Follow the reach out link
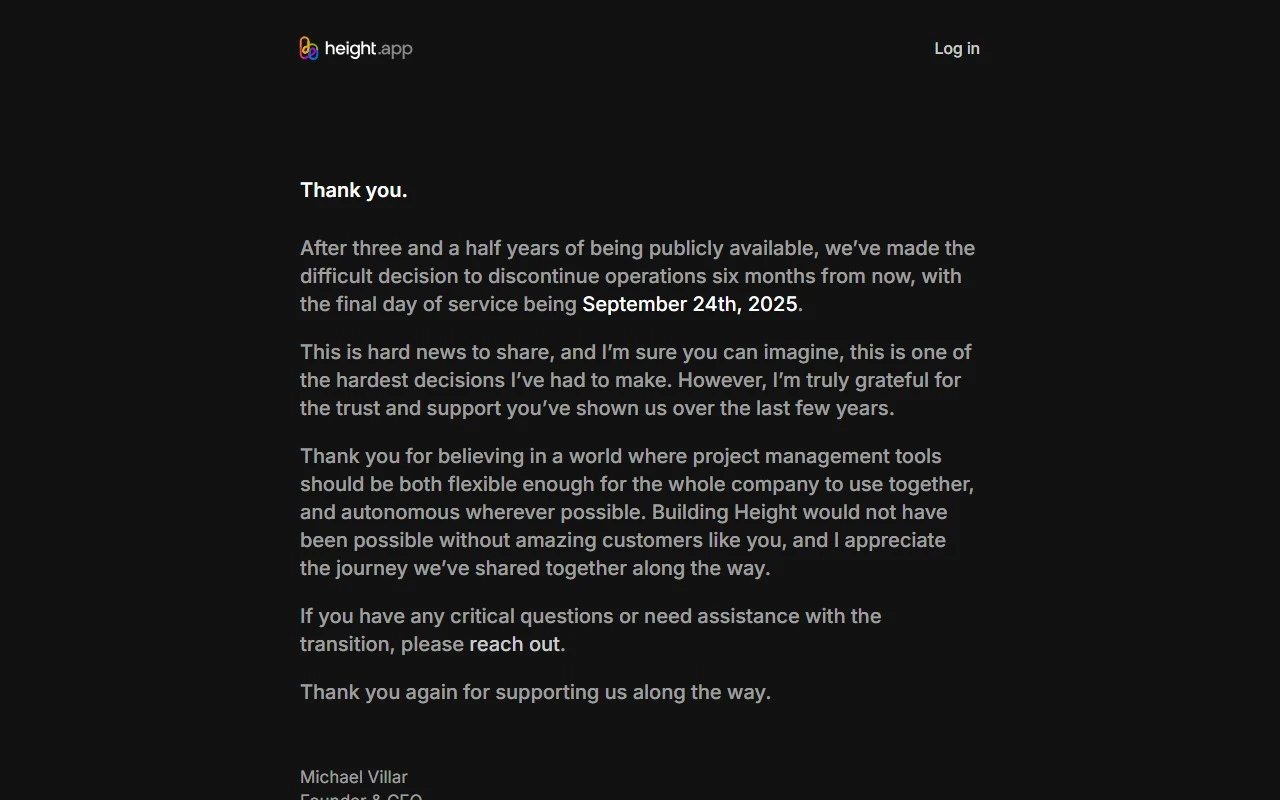Screen dimensions: 1280x800 (515, 644)
